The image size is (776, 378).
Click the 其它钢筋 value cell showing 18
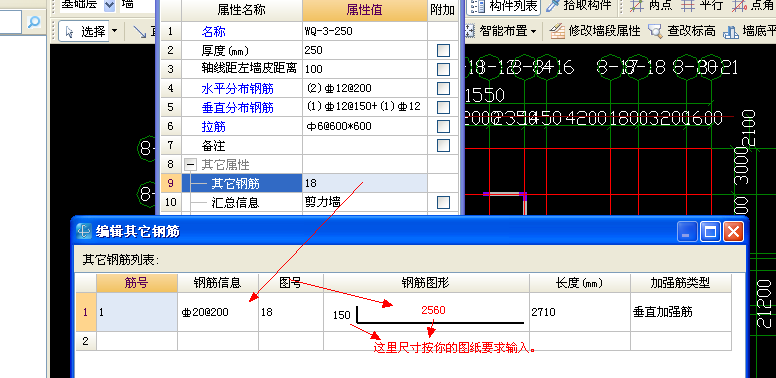pyautogui.click(x=365, y=184)
